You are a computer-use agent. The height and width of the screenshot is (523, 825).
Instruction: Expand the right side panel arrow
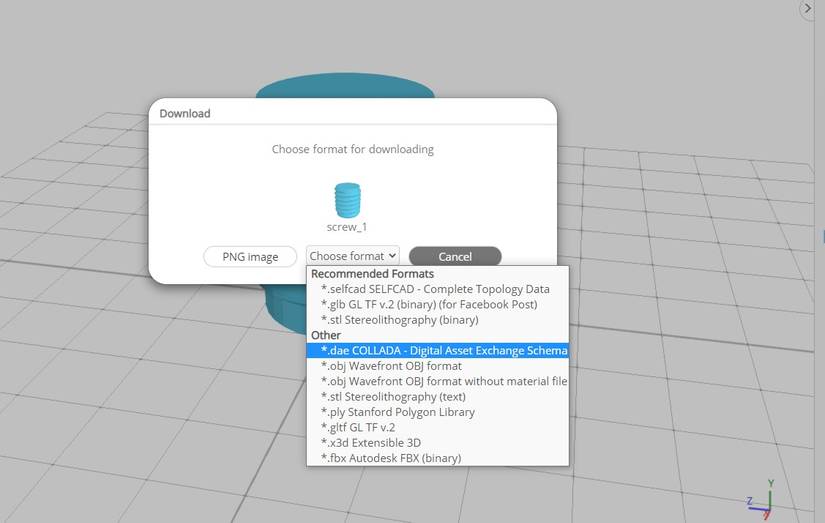coord(808,8)
